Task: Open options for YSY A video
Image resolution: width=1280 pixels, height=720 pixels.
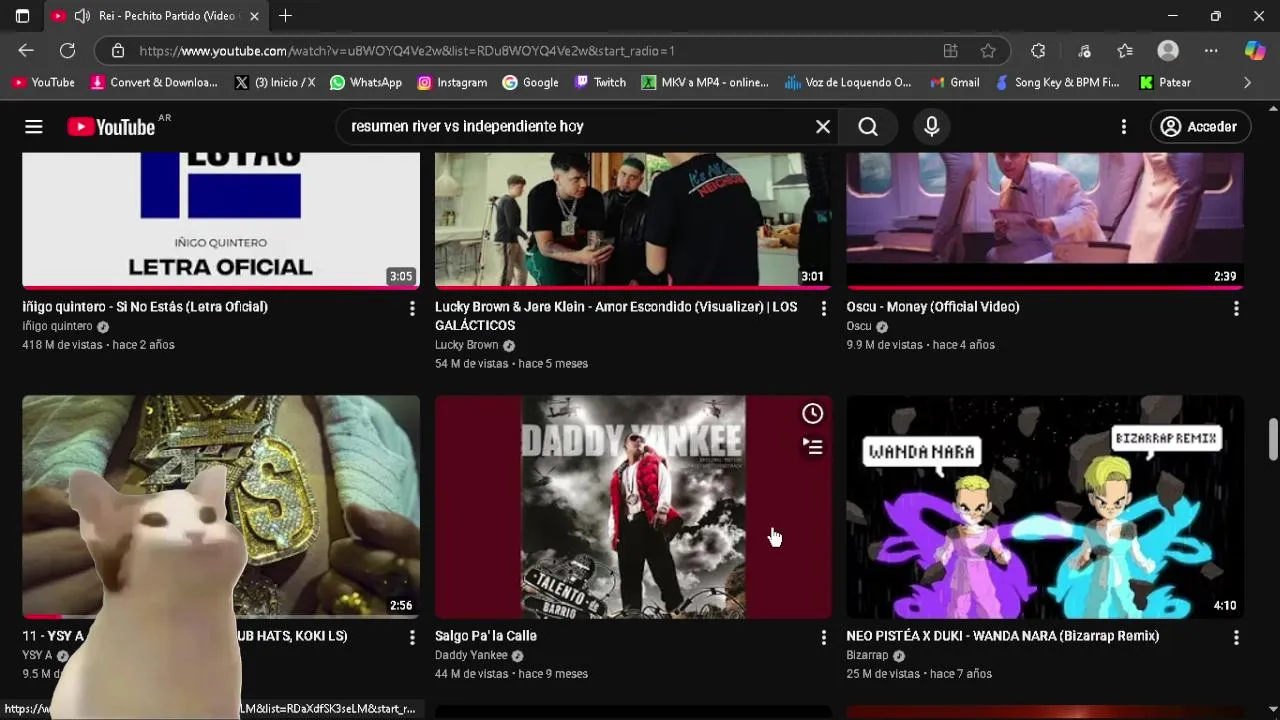Action: (x=411, y=637)
